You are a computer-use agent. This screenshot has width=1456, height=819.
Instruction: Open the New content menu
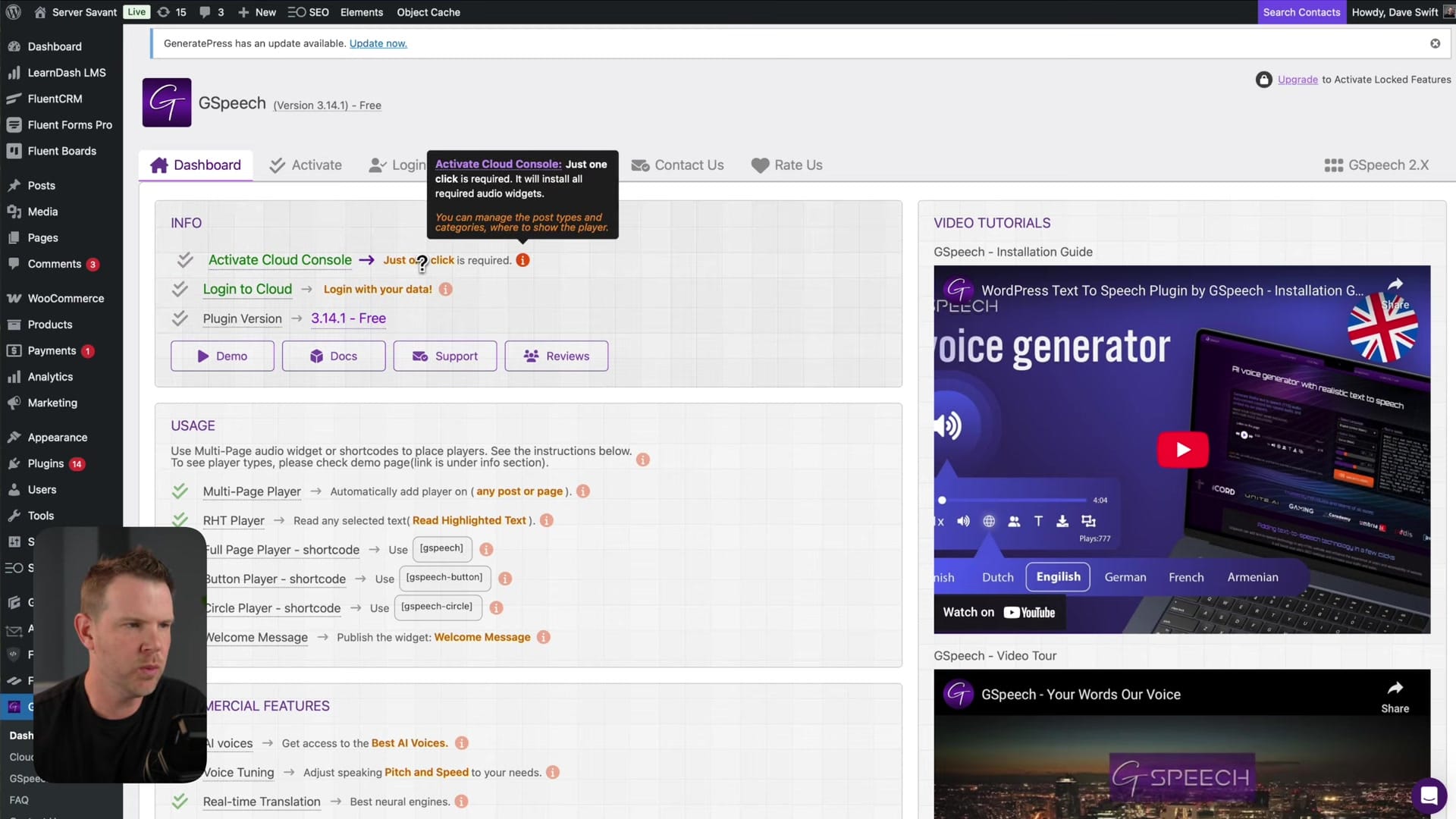tap(257, 12)
